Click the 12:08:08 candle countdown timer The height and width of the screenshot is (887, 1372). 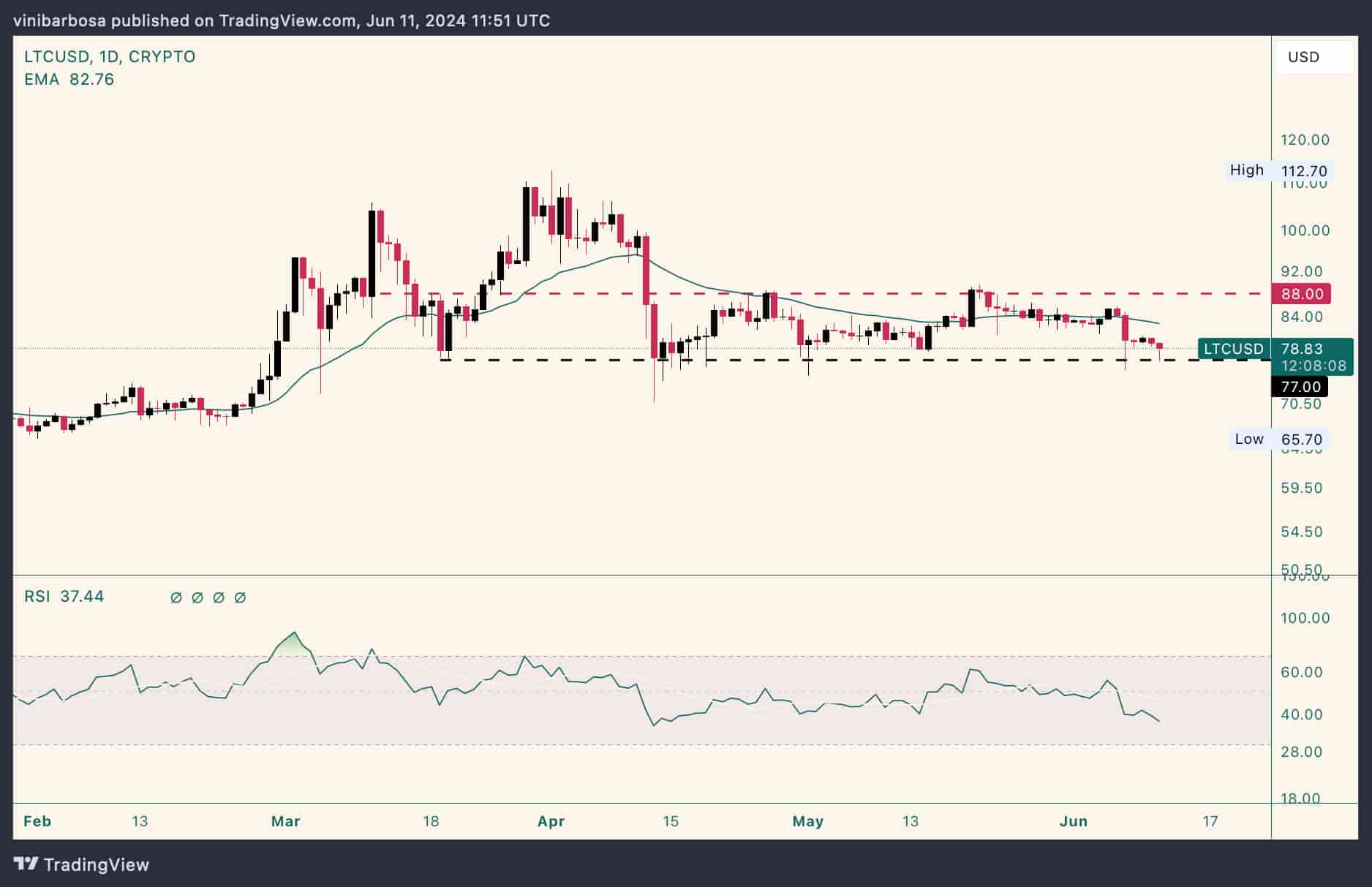(1314, 366)
